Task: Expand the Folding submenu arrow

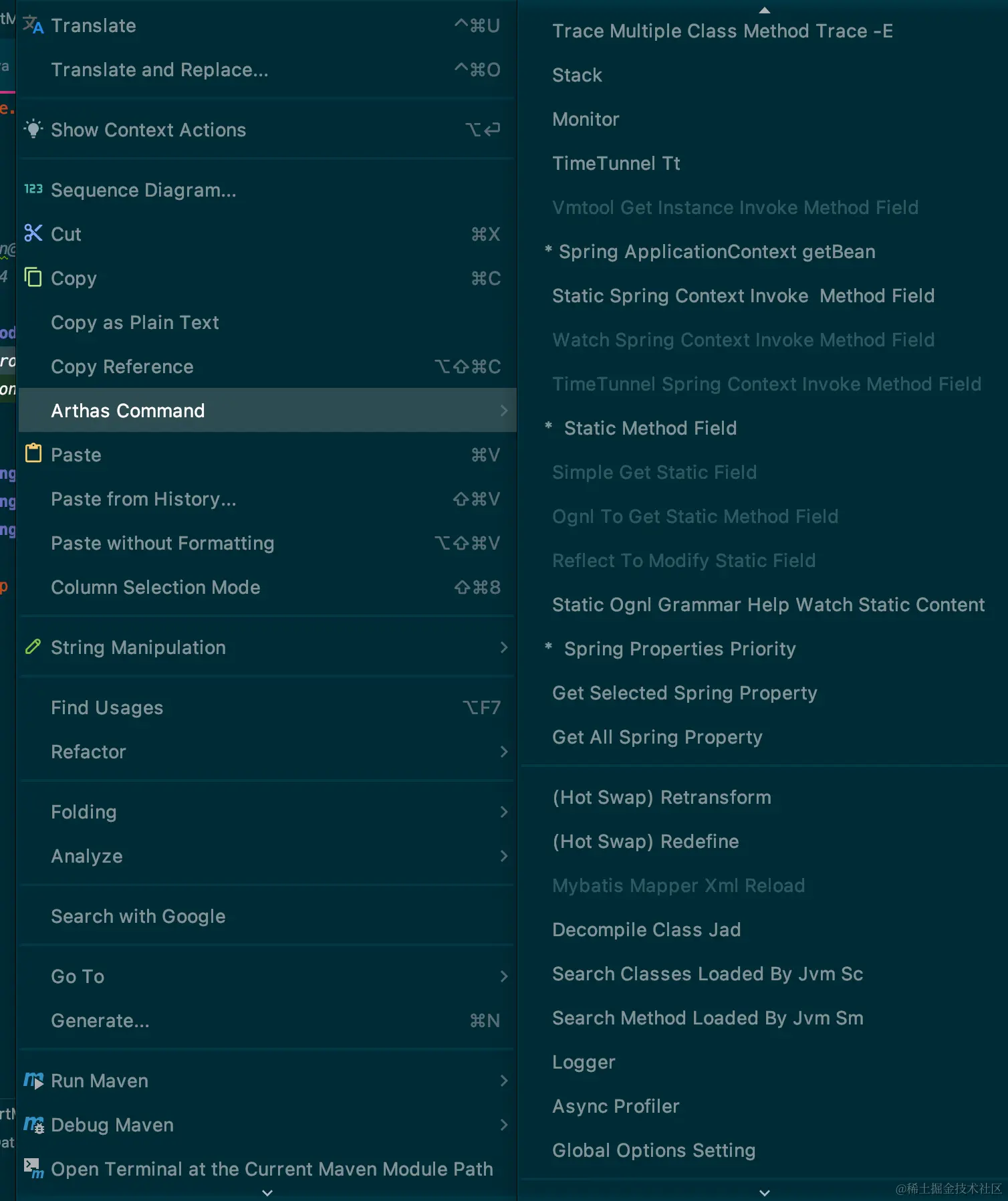Action: pyautogui.click(x=504, y=812)
